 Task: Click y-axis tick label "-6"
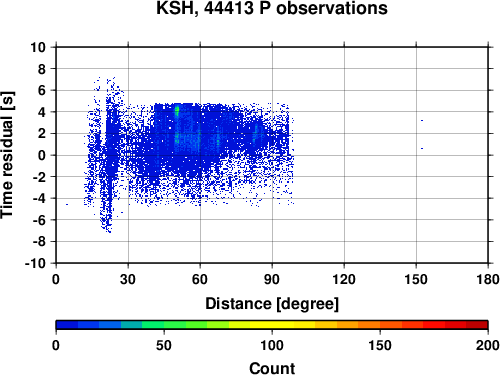tap(39, 220)
